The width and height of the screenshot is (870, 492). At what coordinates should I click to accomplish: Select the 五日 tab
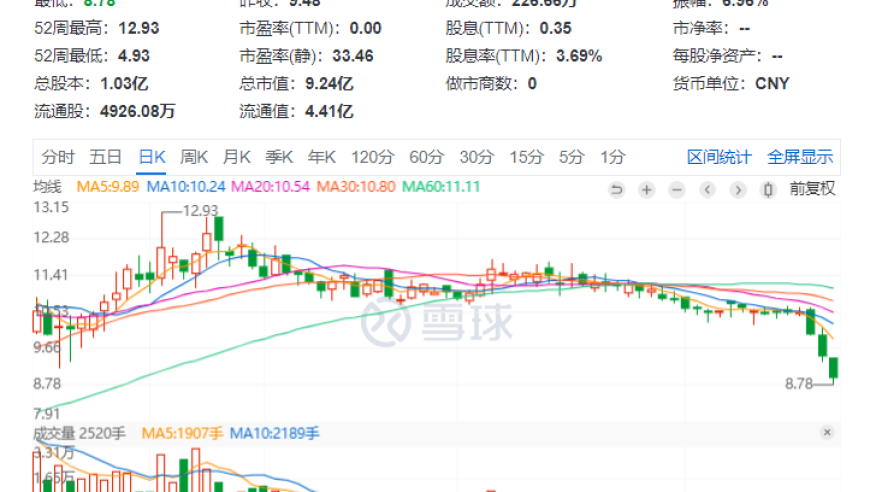[106, 157]
